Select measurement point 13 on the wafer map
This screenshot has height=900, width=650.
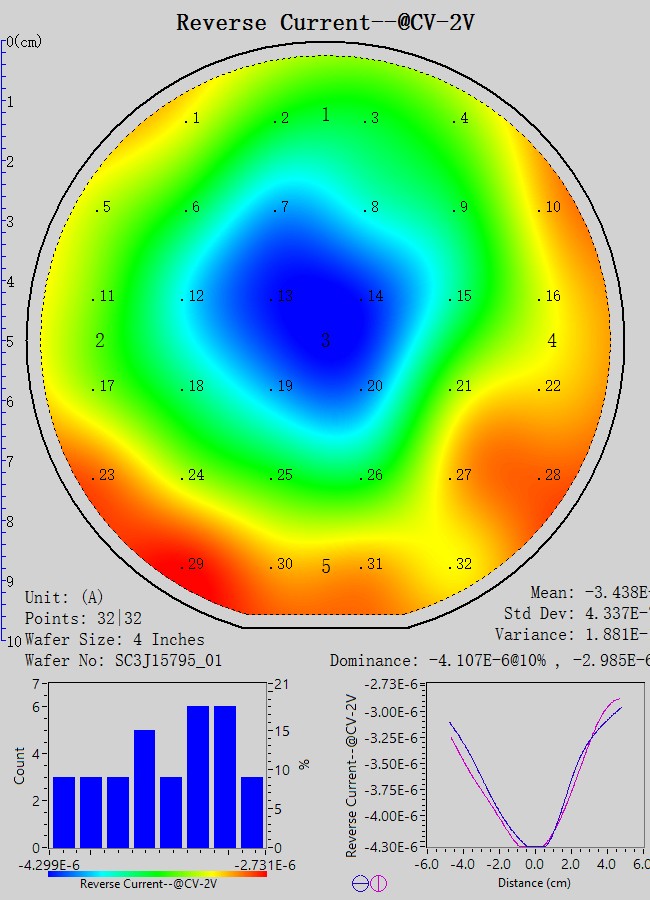click(x=284, y=296)
